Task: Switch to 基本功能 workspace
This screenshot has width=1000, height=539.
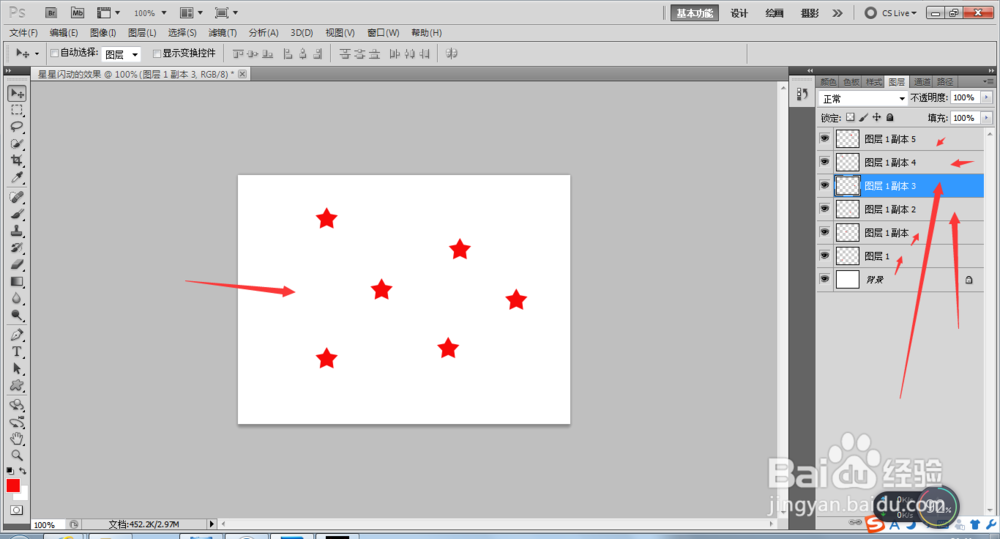Action: pos(695,13)
